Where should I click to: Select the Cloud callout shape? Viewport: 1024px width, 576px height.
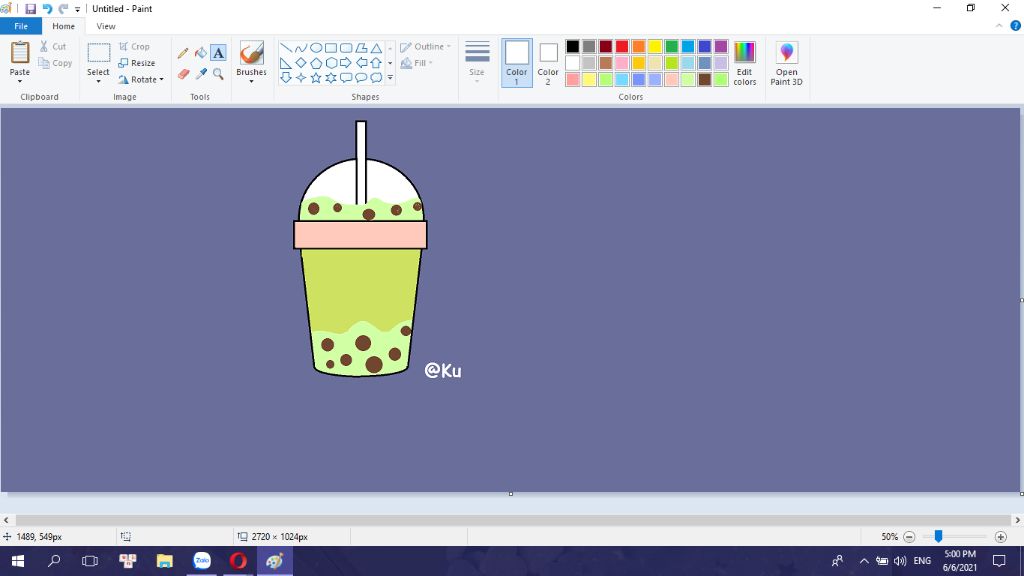pyautogui.click(x=376, y=78)
